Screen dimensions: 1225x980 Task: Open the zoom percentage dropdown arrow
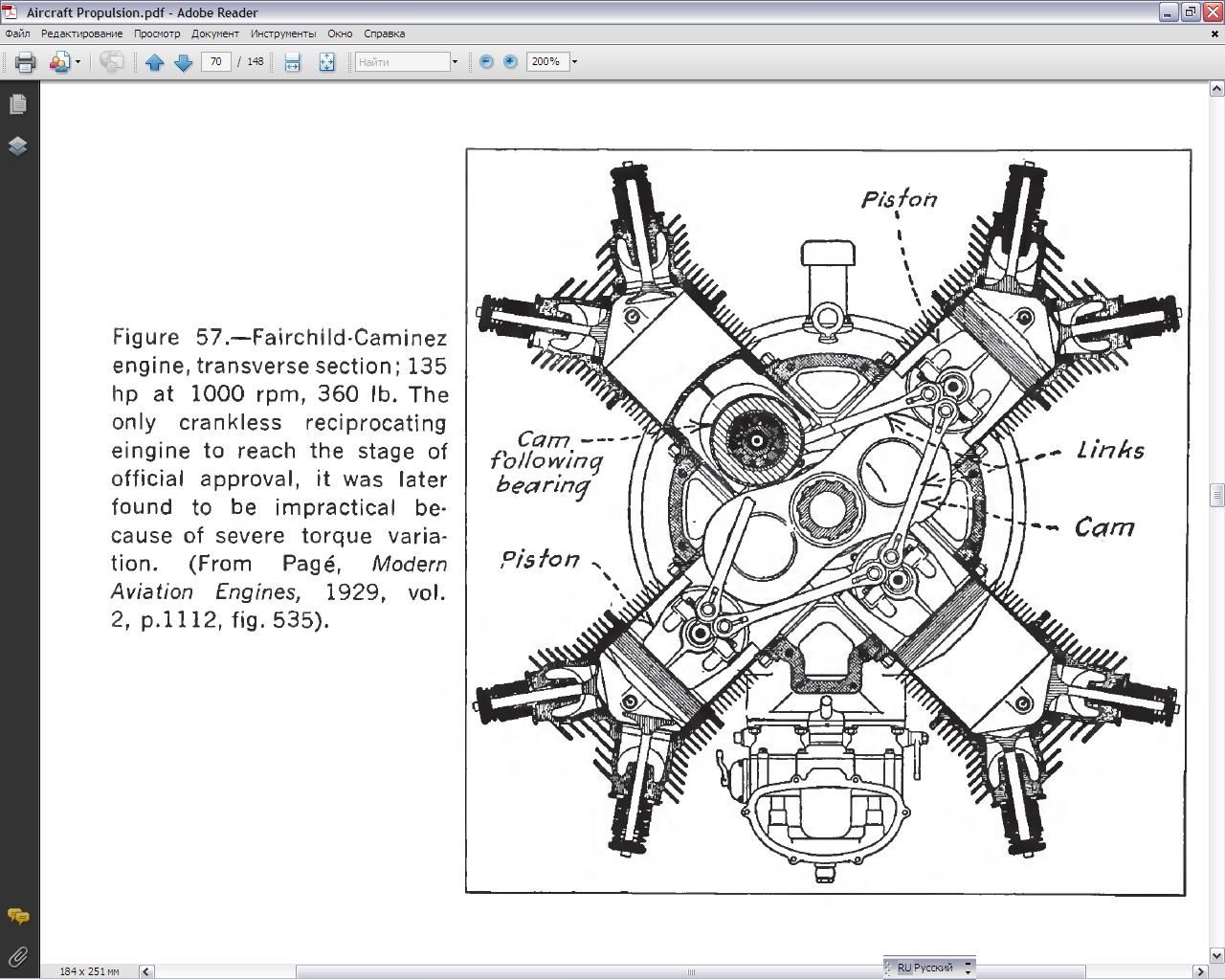(574, 62)
